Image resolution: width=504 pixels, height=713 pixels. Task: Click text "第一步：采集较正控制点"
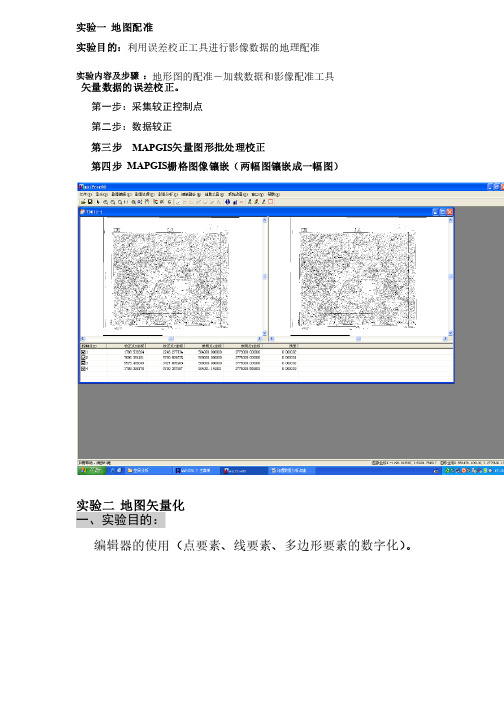(147, 106)
